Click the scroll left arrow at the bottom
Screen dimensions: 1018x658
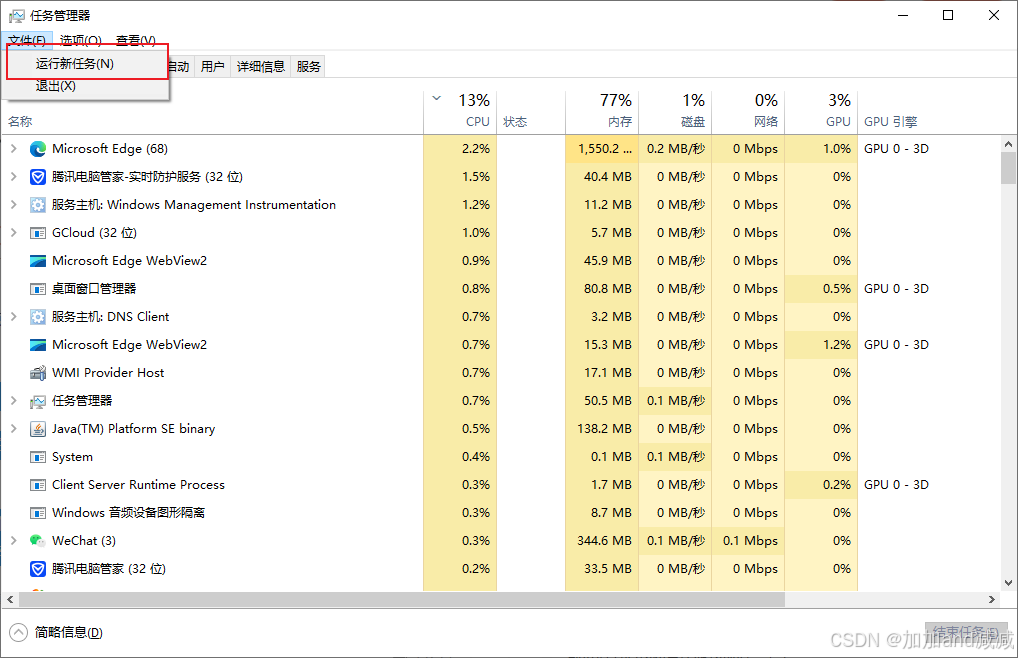pos(10,600)
